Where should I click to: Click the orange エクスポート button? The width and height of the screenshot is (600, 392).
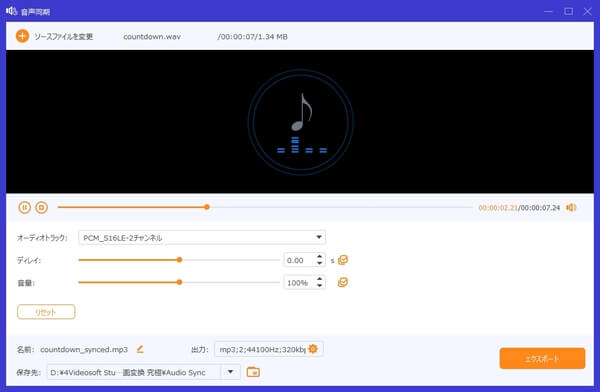point(542,359)
